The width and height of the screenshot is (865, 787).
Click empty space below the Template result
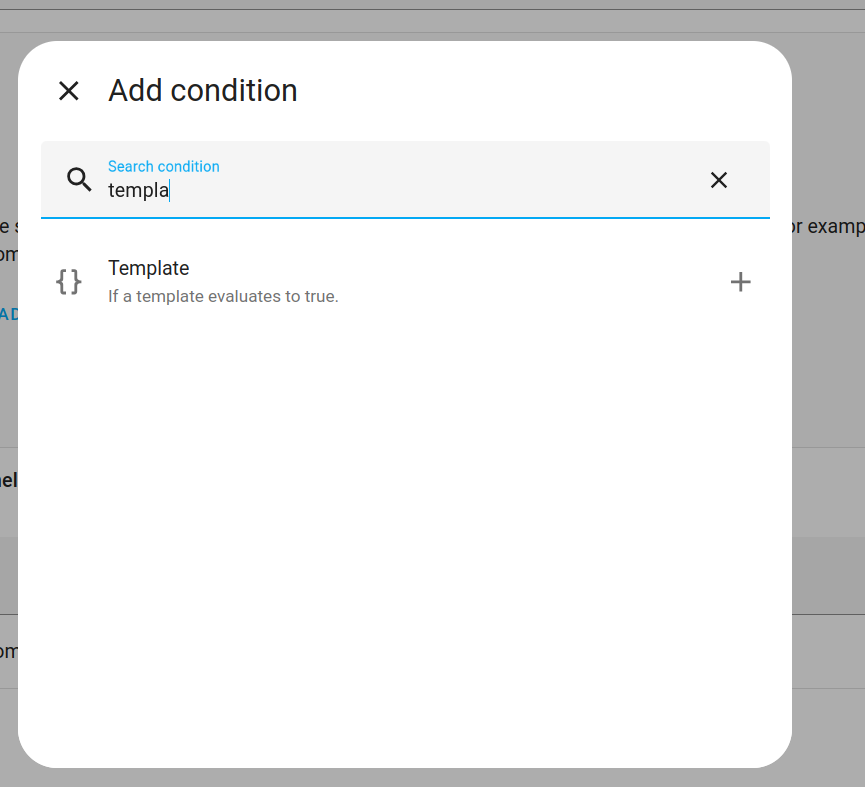(x=400, y=500)
